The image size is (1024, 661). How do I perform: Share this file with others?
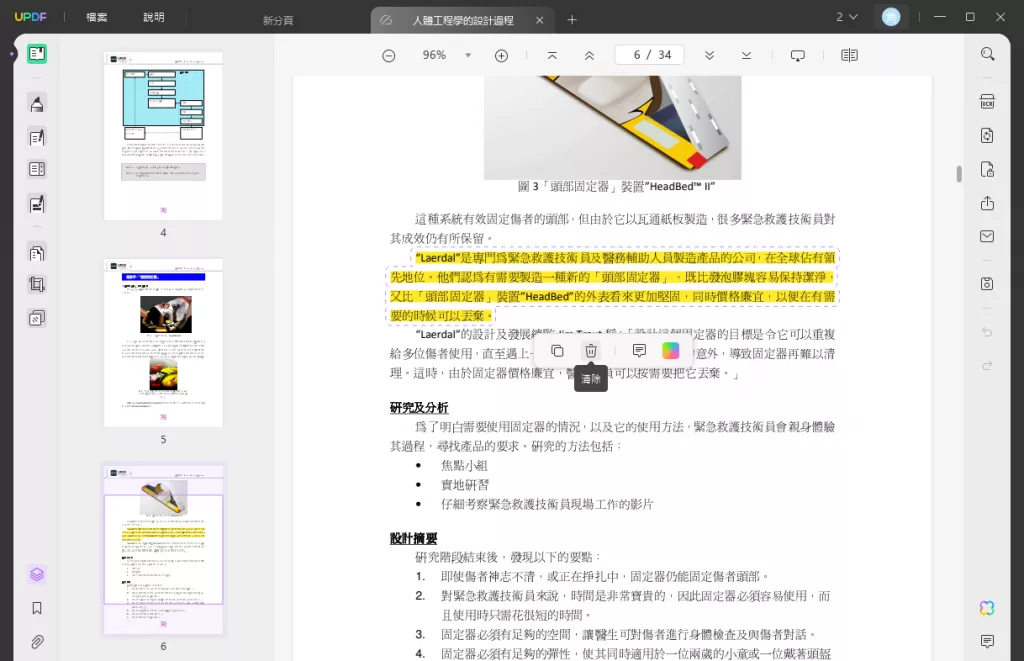(987, 203)
